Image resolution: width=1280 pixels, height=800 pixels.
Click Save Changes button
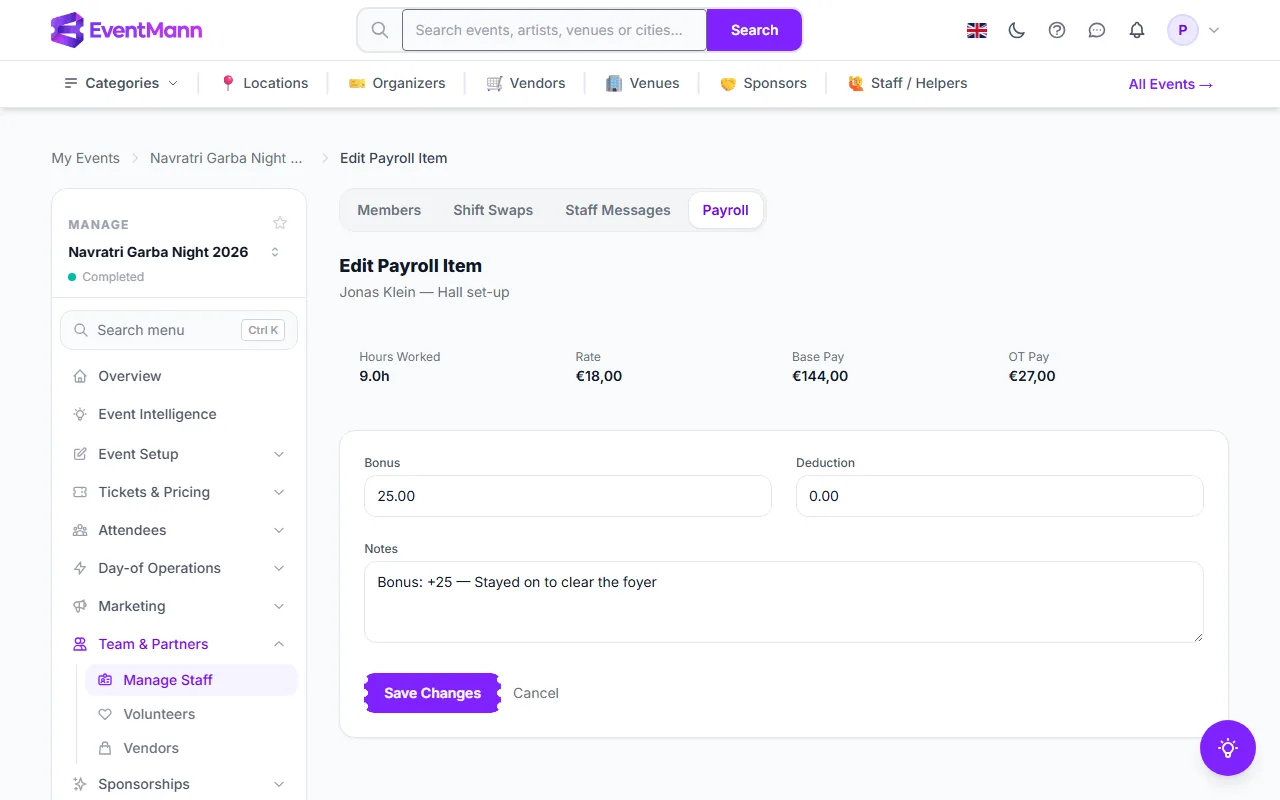pyautogui.click(x=432, y=693)
